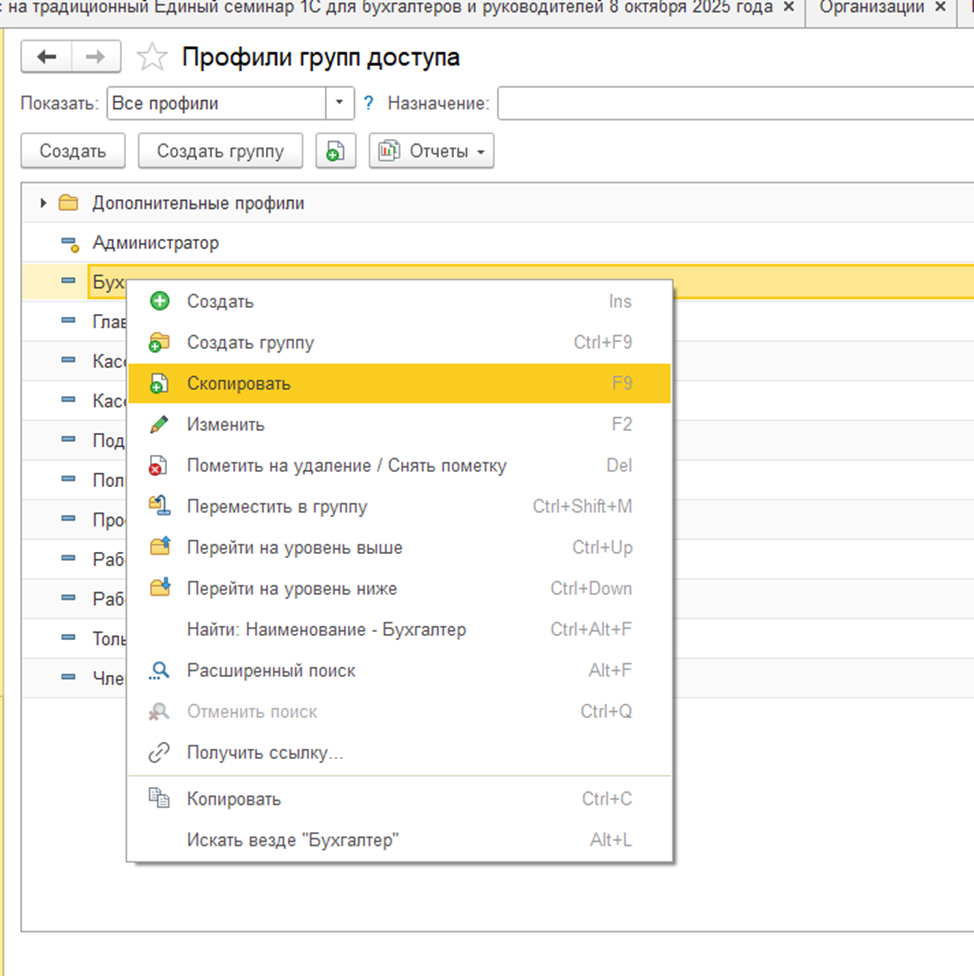The image size is (974, 976).
Task: Click the Создать toolbar button
Action: coord(73,151)
